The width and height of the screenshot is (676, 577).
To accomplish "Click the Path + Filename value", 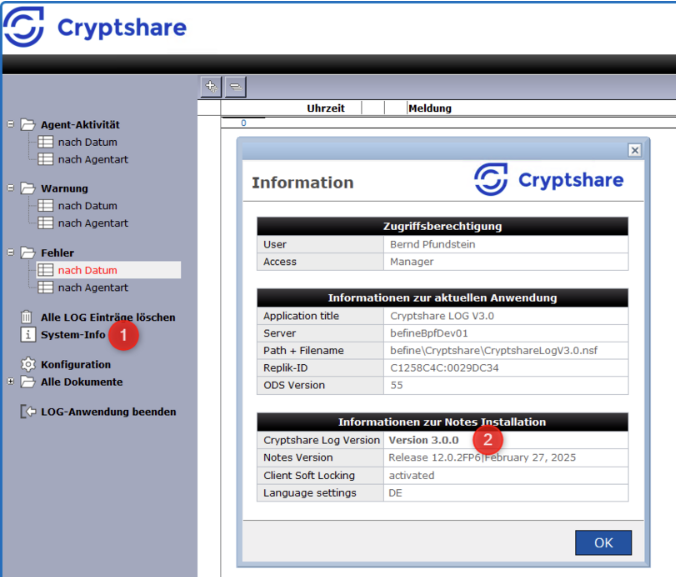I will tap(494, 350).
